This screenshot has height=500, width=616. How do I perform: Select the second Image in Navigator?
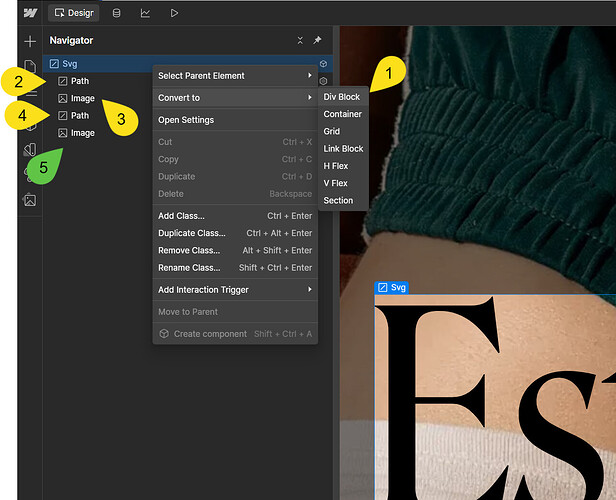(82, 133)
